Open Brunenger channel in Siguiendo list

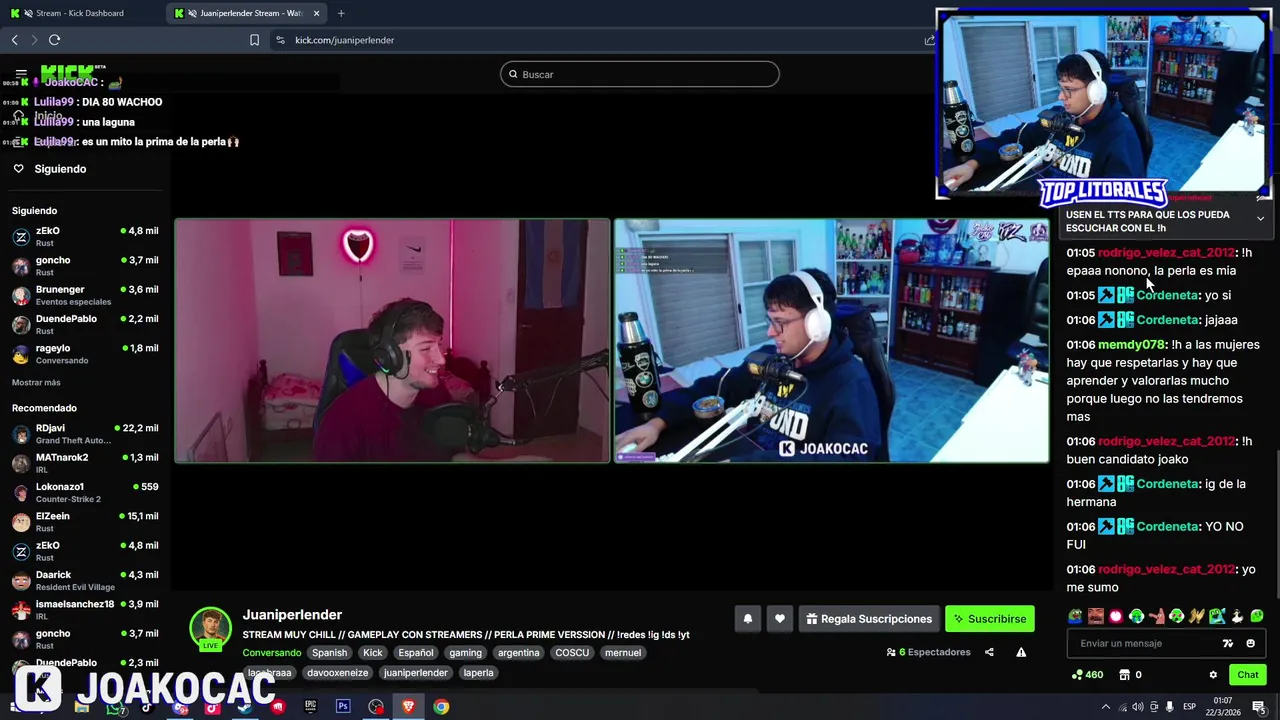pyautogui.click(x=85, y=295)
